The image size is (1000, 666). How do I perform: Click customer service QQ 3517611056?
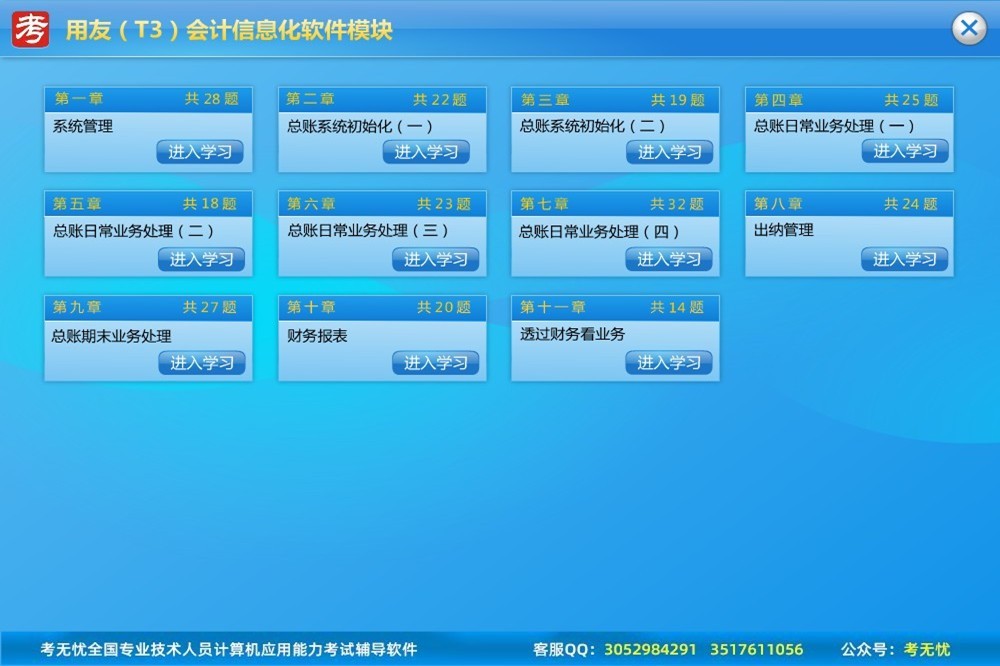pos(756,649)
